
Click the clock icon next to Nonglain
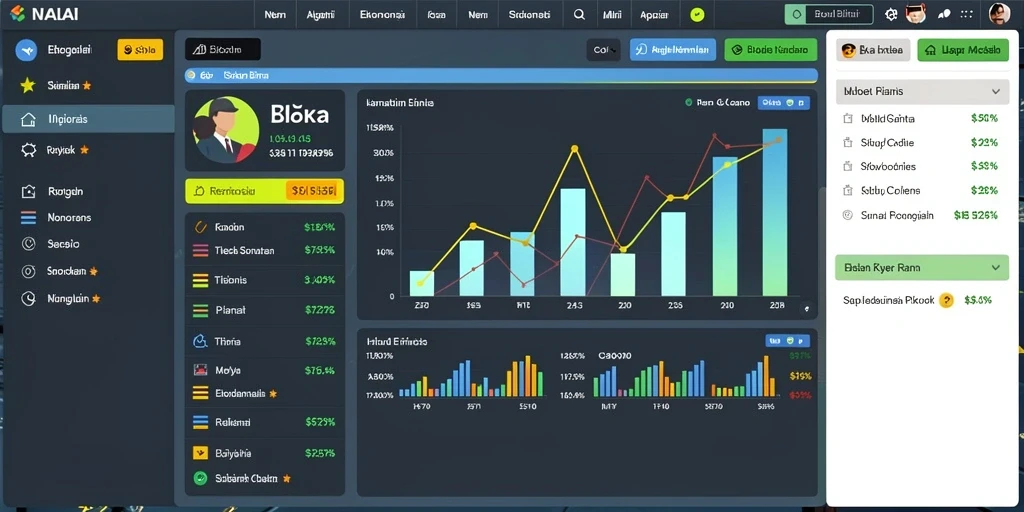pos(28,298)
